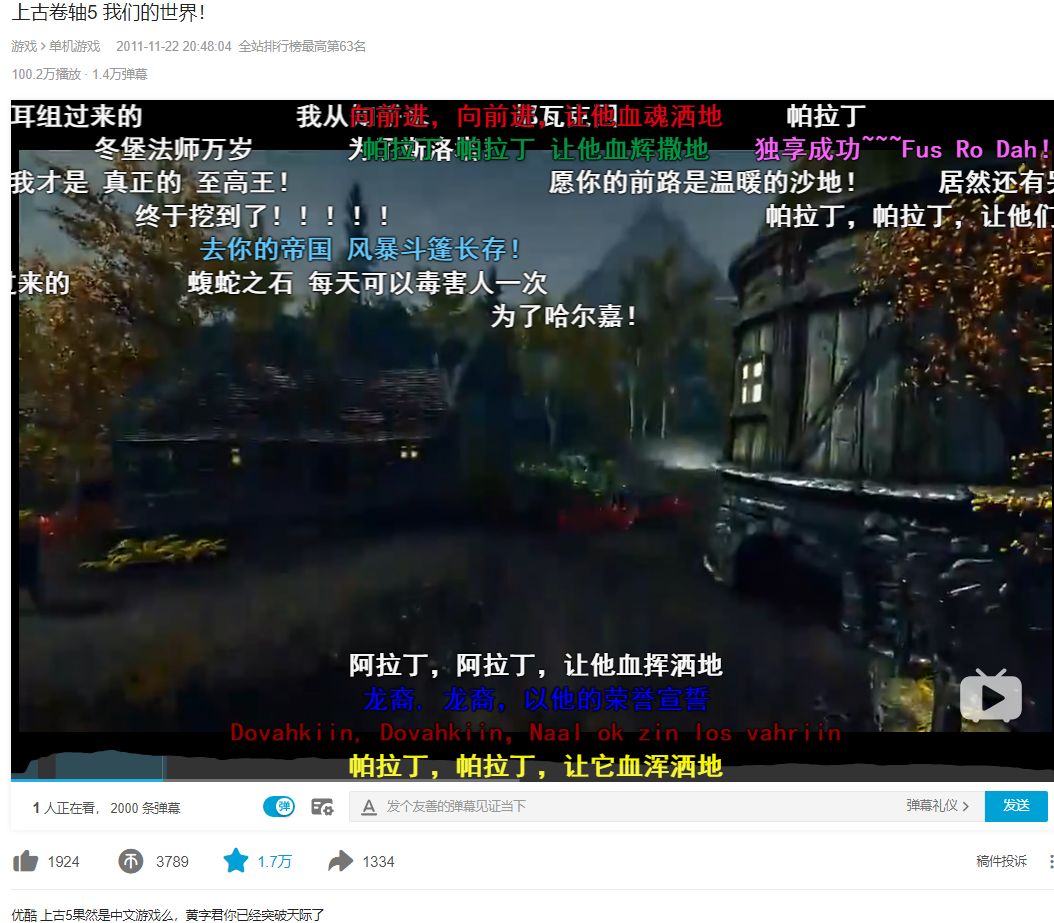
Task: Open the danmaku settings icon
Action: click(322, 807)
